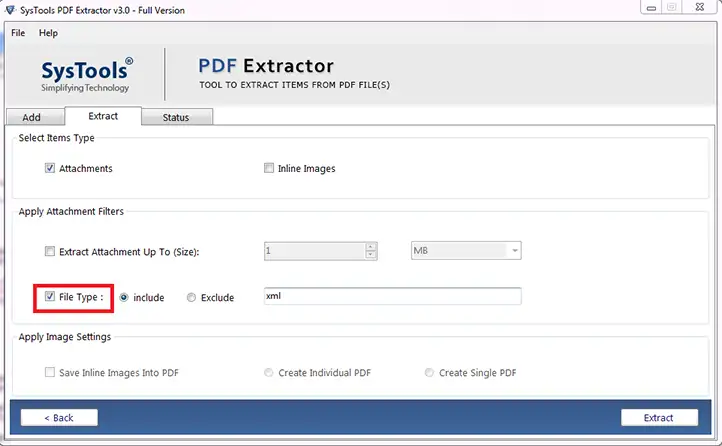722x446 pixels.
Task: Close the PDF Extractor window
Action: point(699,7)
